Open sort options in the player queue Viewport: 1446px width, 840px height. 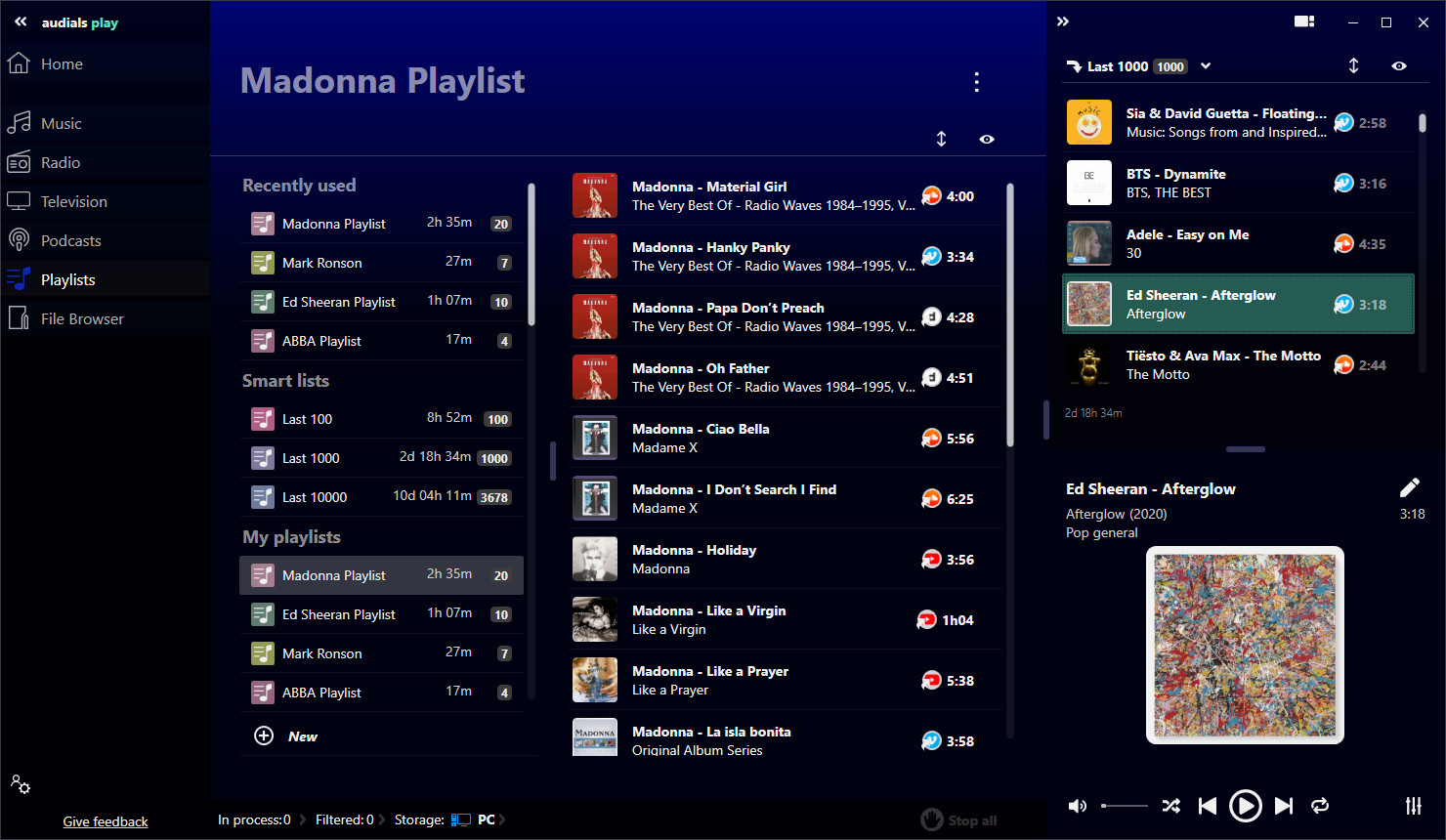[x=1353, y=65]
